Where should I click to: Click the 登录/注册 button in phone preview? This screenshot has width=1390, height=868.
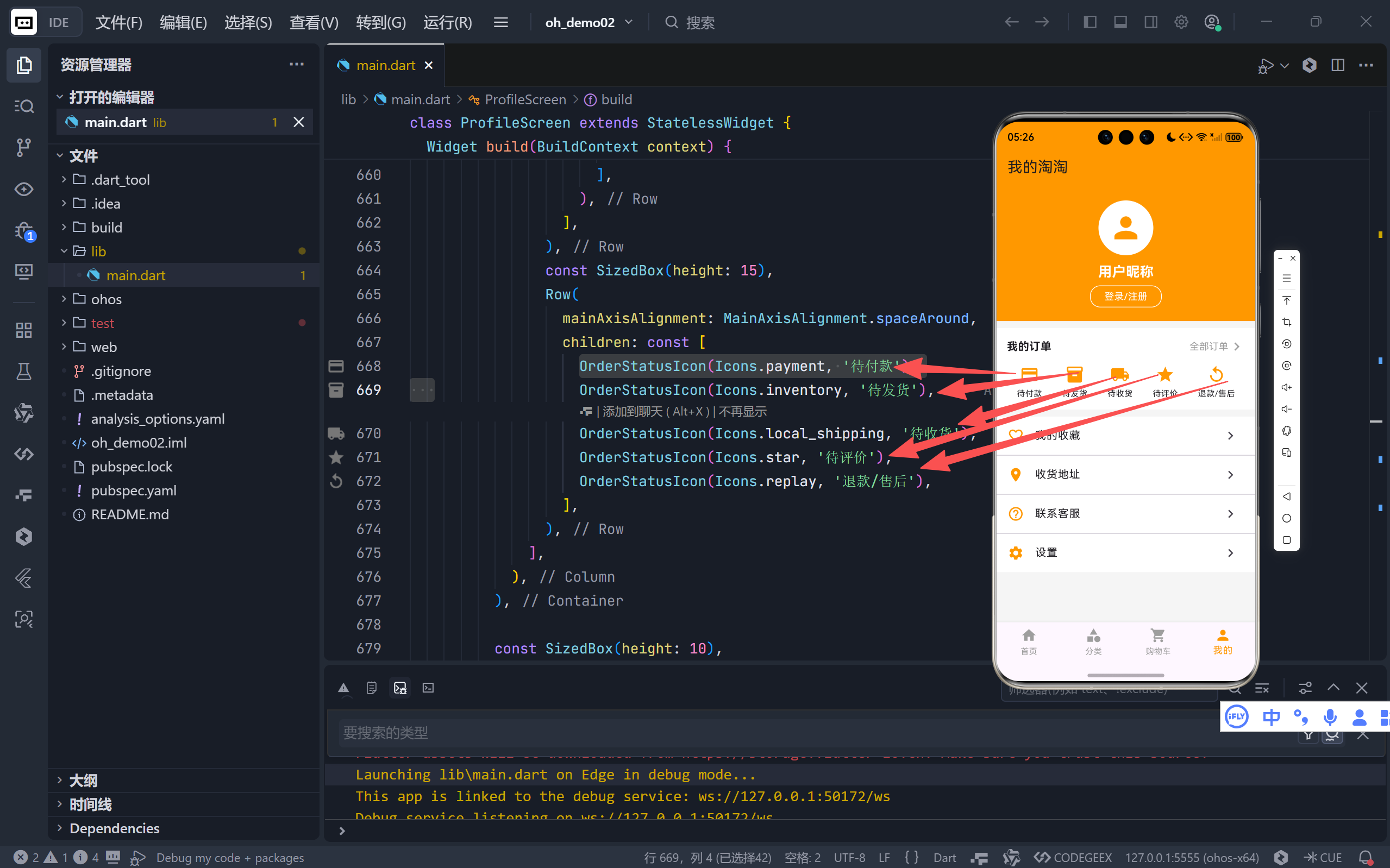tap(1125, 297)
